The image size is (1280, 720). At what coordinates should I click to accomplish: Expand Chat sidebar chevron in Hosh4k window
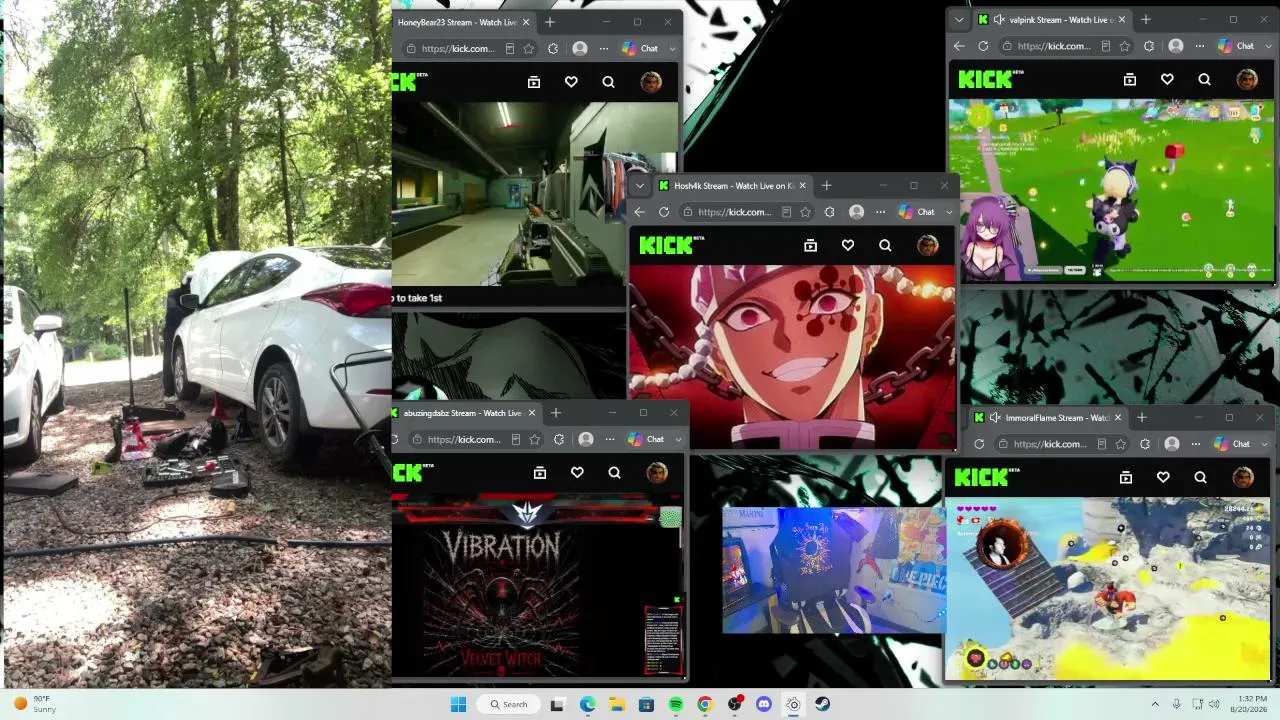click(x=949, y=212)
